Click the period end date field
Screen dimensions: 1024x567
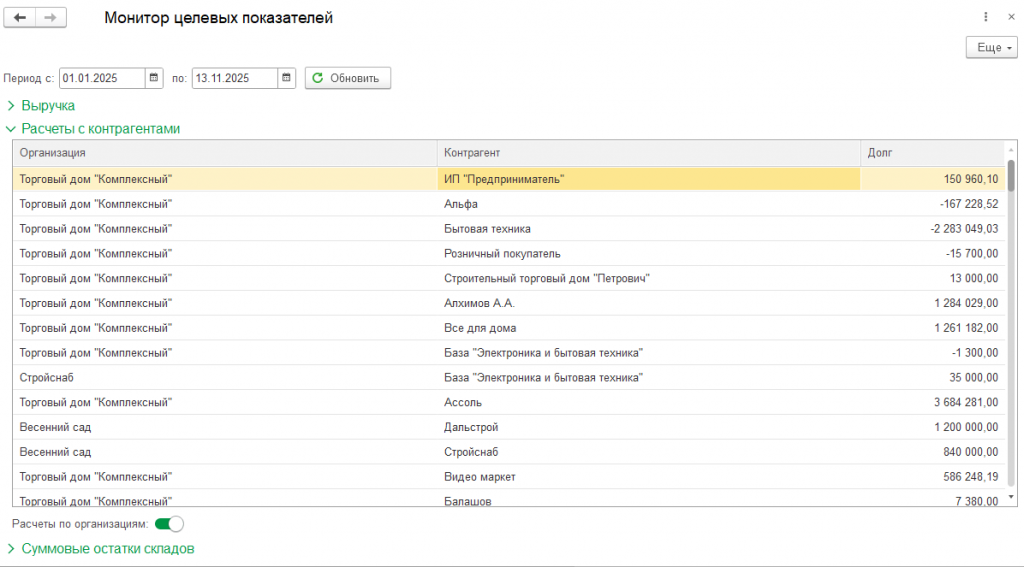coord(235,78)
